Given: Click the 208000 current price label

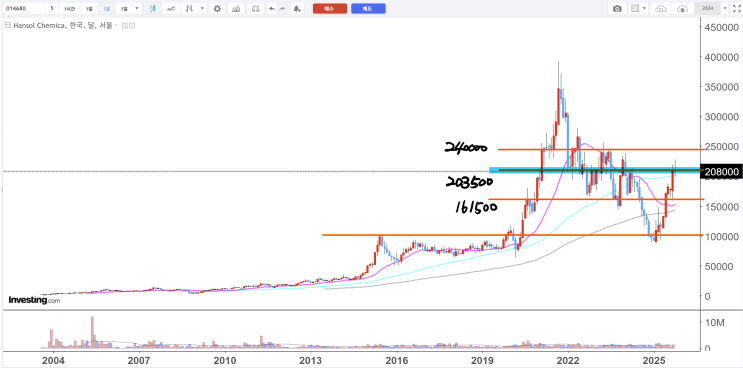Looking at the screenshot, I should coord(722,172).
